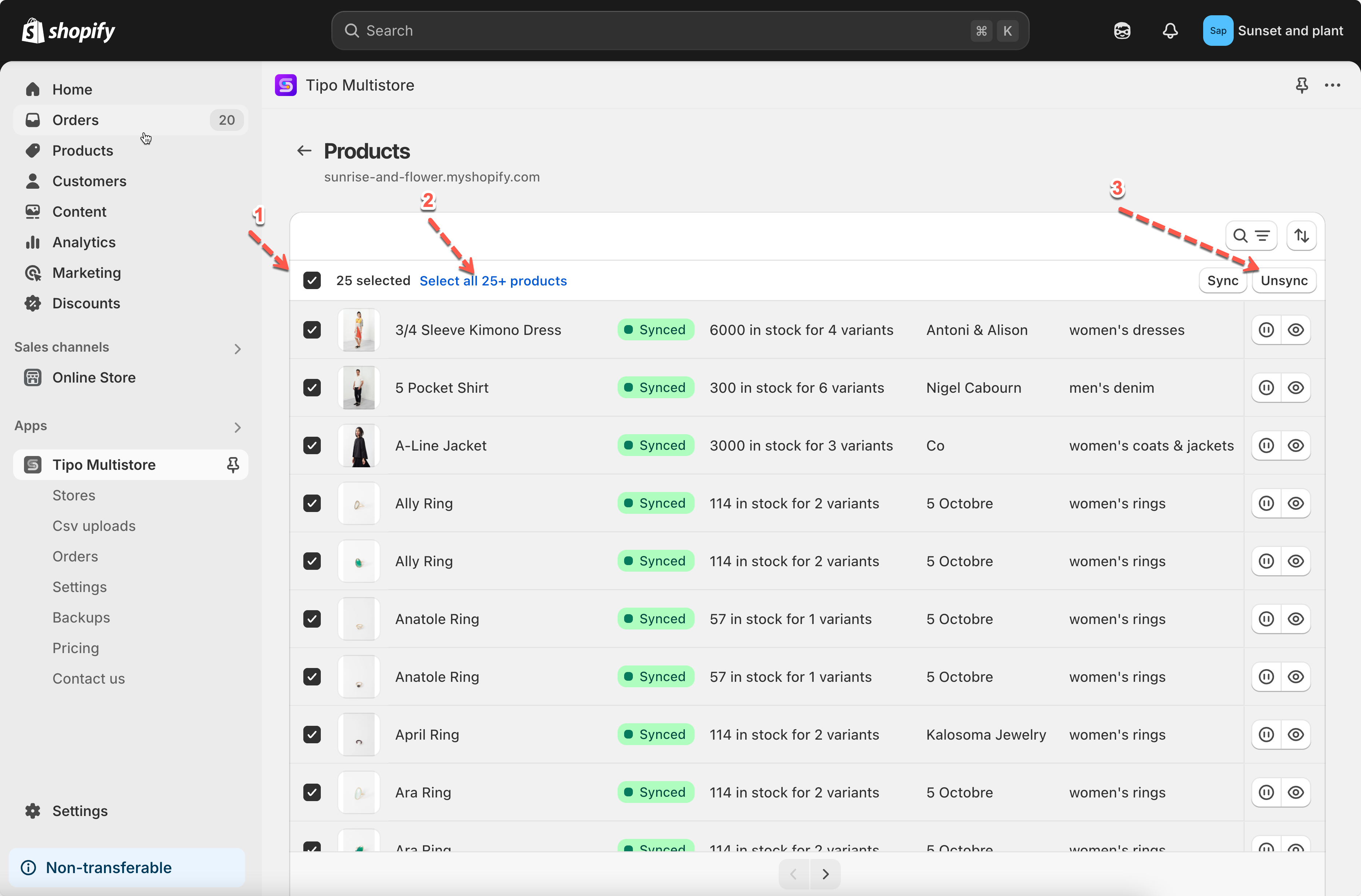View the 5 Pocket Shirt product
This screenshot has height=896, width=1361.
coord(1296,388)
